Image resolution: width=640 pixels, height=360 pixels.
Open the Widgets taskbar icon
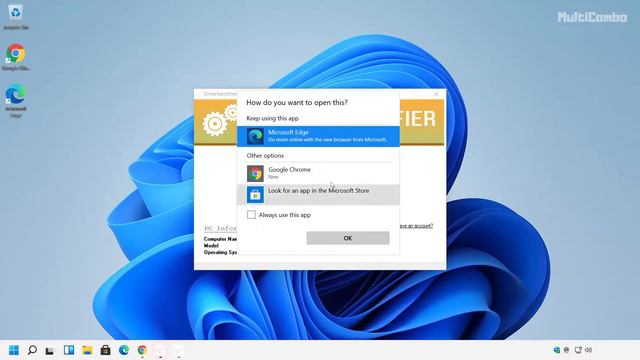coord(69,350)
